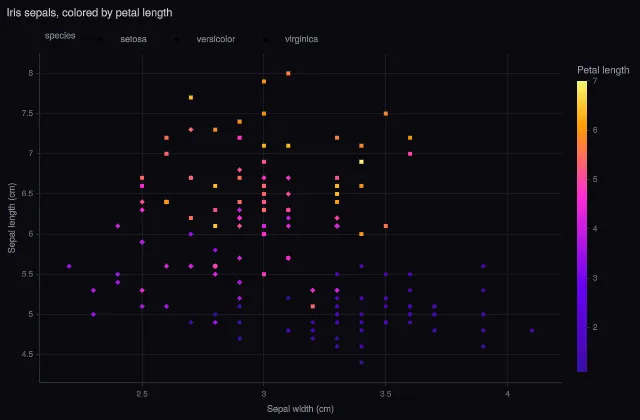The height and width of the screenshot is (420, 640).
Task: Click the yellow square at sepal length 7.7
Action: click(191, 98)
